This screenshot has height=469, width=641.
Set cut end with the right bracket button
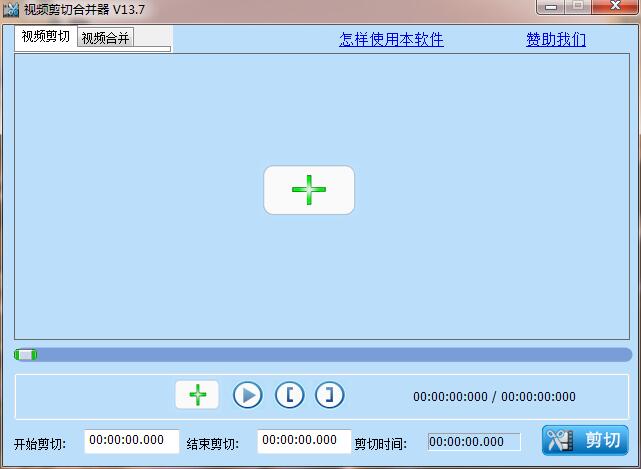[x=329, y=395]
